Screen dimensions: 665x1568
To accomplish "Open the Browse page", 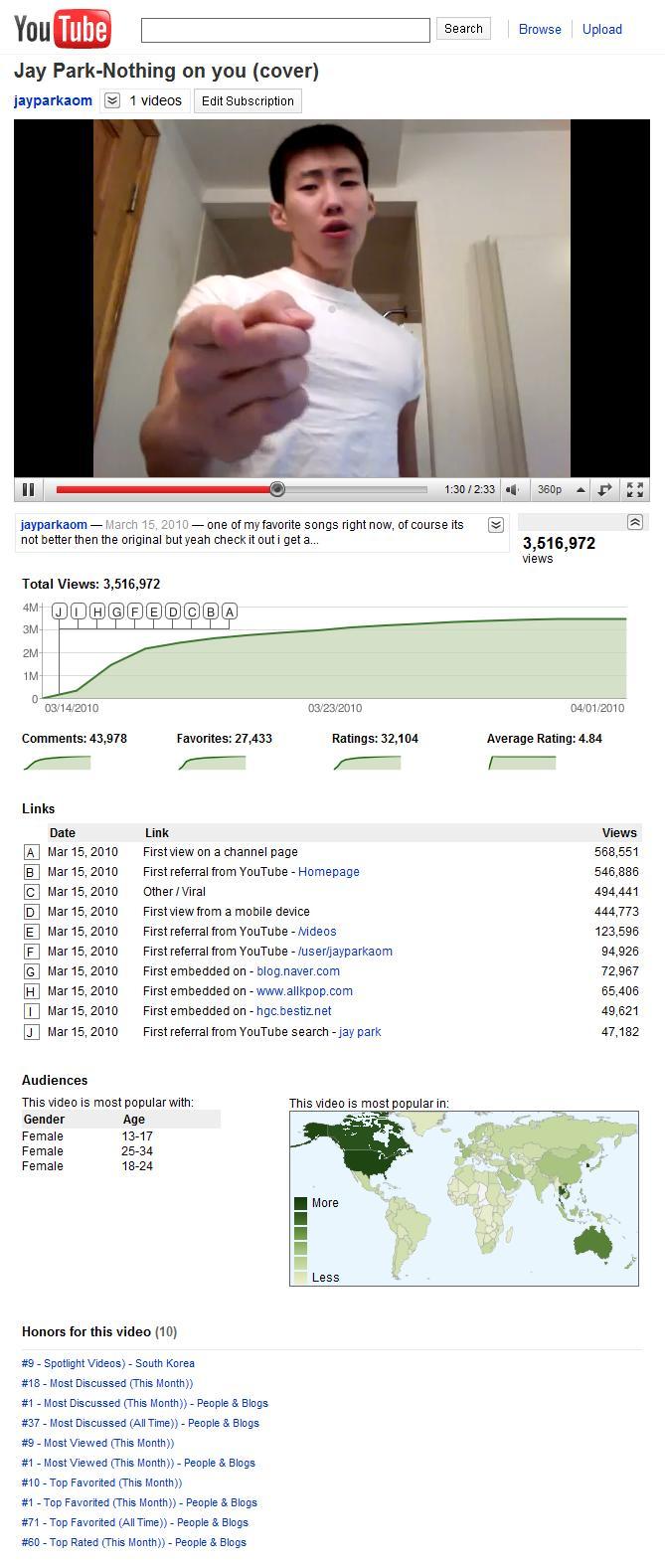I will [540, 30].
